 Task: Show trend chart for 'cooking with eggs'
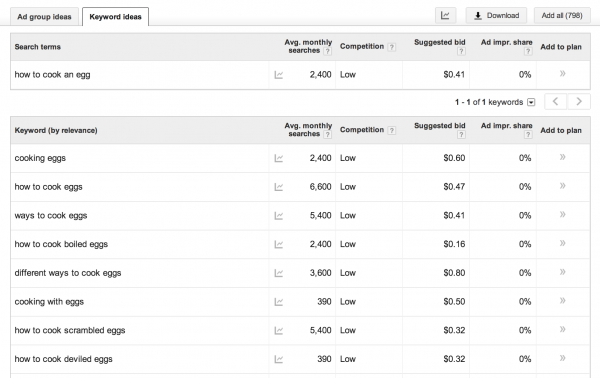(x=279, y=302)
